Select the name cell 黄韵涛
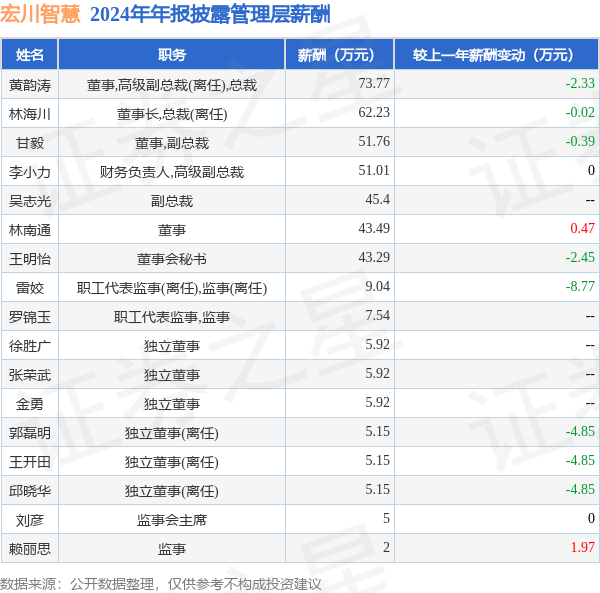 click(x=29, y=85)
